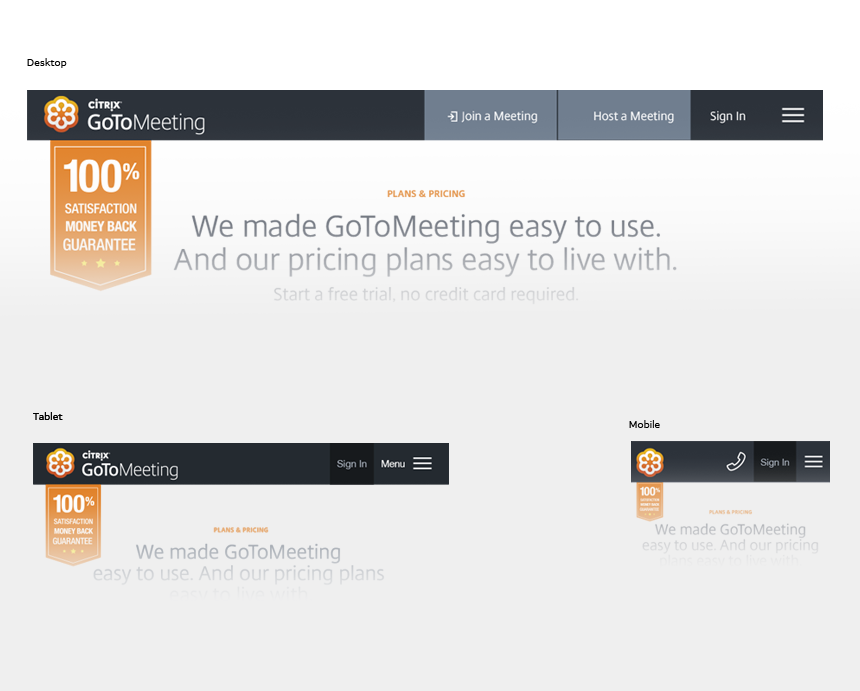Select Sign In in the desktop header
860x691 pixels.
(x=727, y=116)
